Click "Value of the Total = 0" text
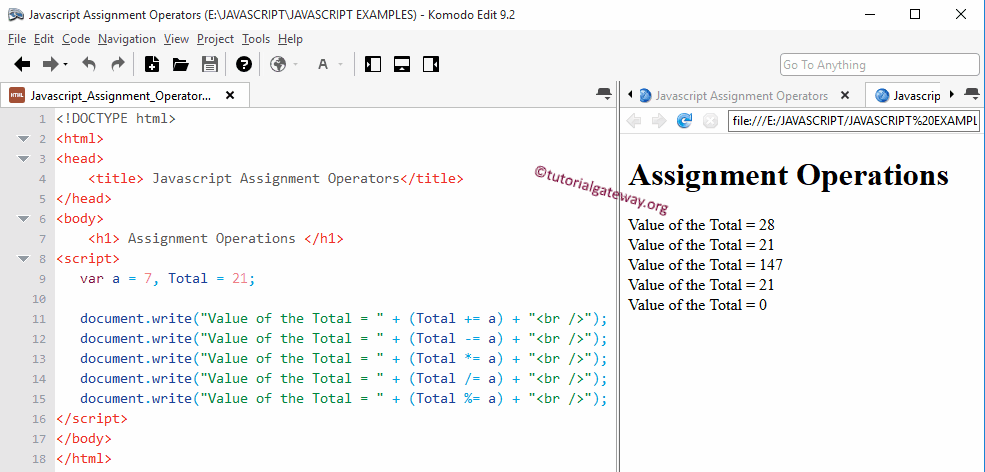The image size is (985, 472). 697,305
